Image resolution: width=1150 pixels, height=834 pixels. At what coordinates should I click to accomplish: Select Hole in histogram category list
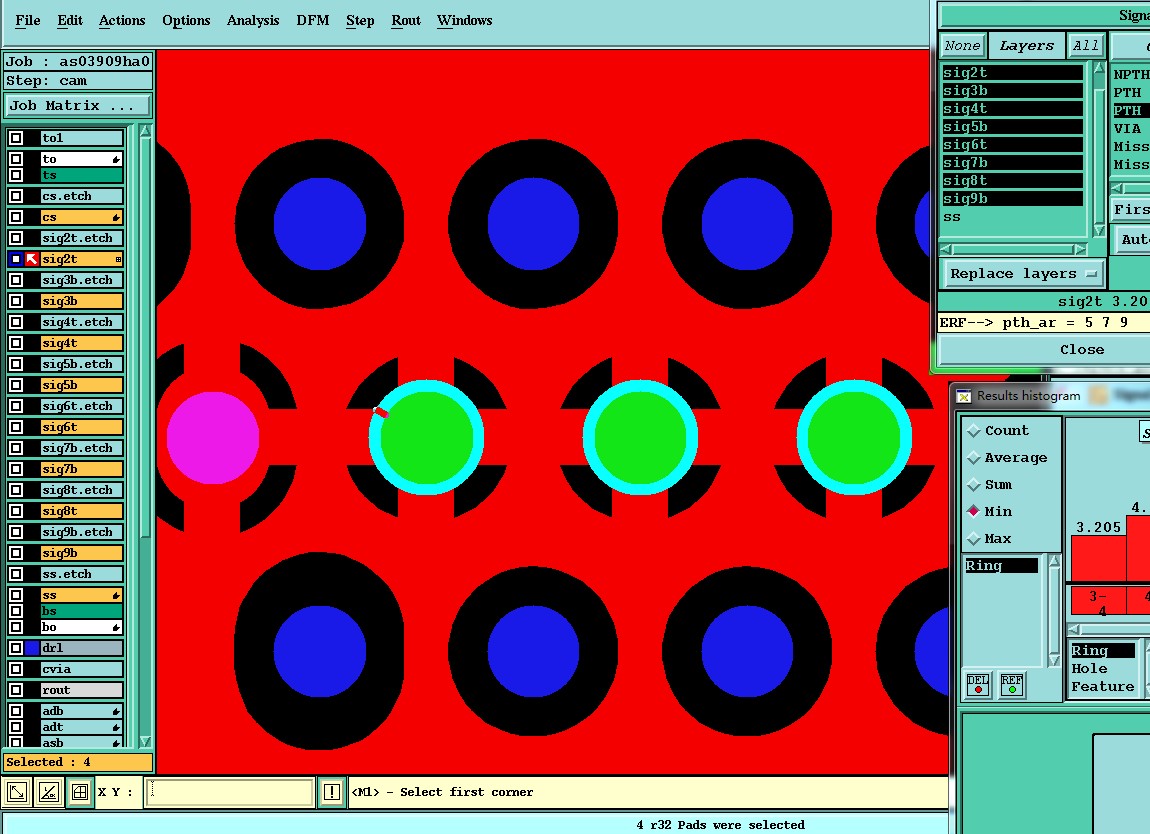pyautogui.click(x=1089, y=669)
